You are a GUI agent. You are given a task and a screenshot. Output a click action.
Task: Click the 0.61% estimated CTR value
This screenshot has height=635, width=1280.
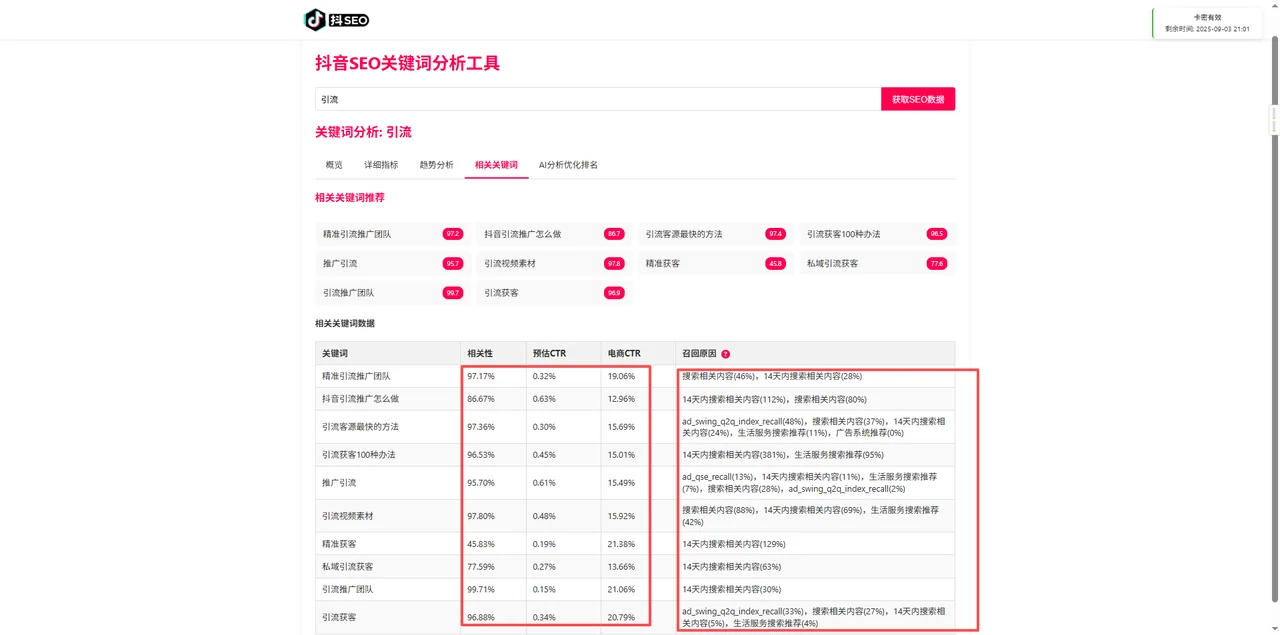click(545, 483)
